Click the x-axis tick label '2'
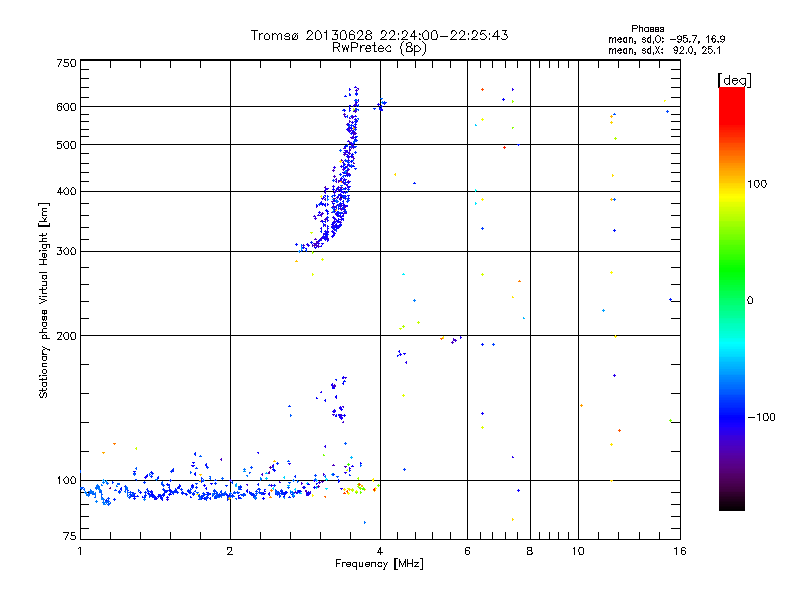This screenshot has width=800, height=600. 230,551
